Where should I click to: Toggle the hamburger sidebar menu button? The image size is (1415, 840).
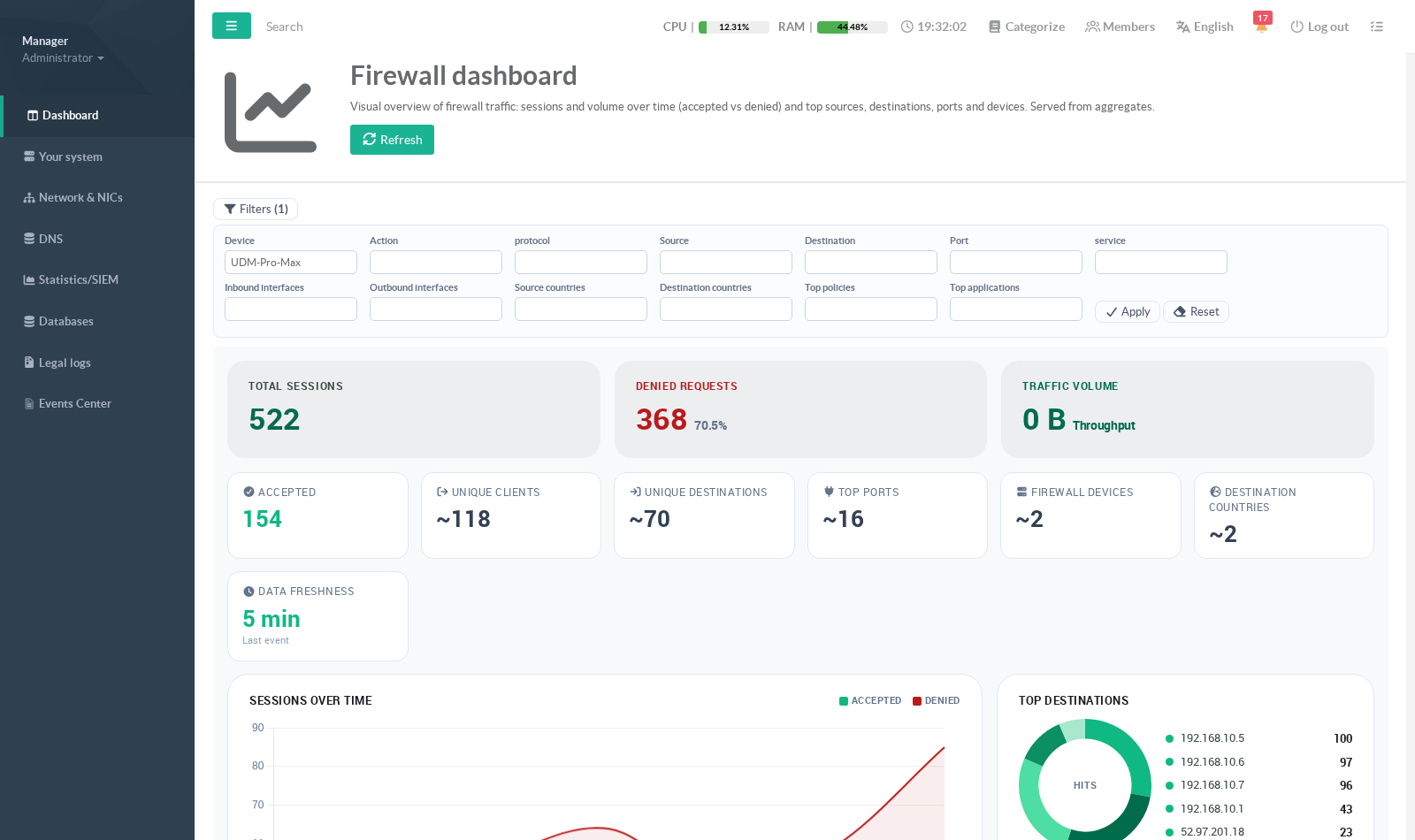pyautogui.click(x=232, y=26)
